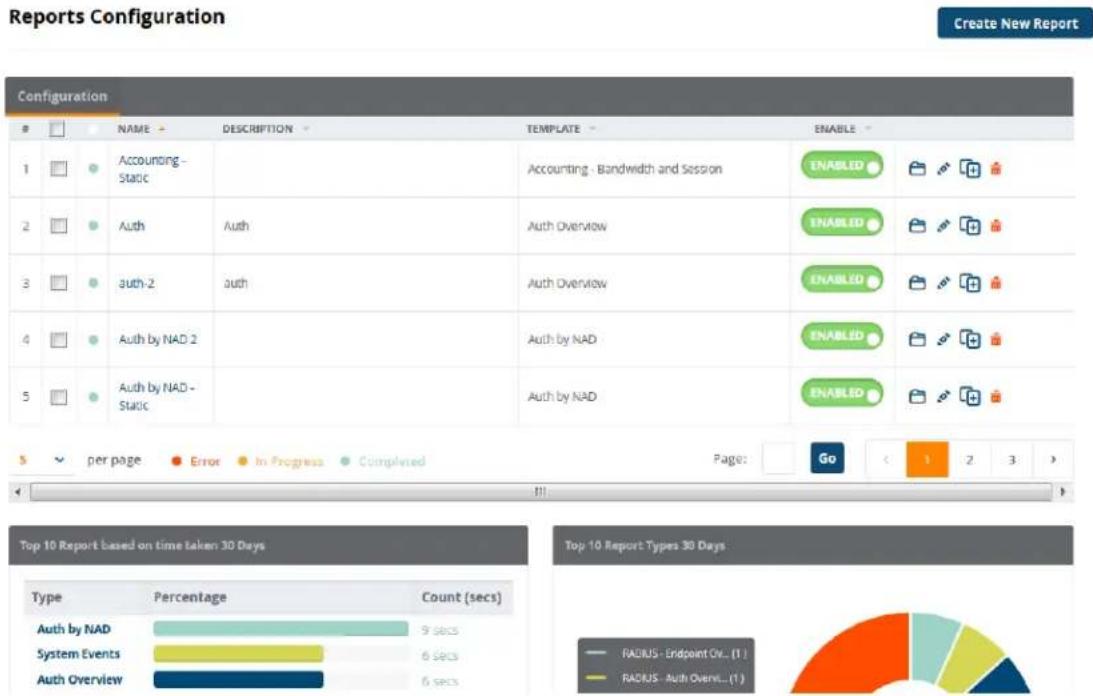Image resolution: width=1093 pixels, height=696 pixels.
Task: Delete Auth by NAD 2 via trash icon
Action: 996,340
